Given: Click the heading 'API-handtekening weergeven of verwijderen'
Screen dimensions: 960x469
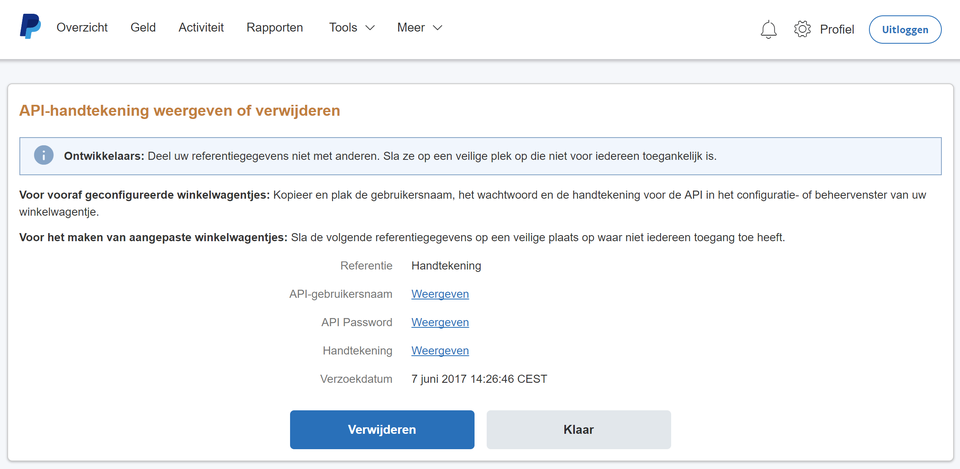Looking at the screenshot, I should pyautogui.click(x=179, y=111).
